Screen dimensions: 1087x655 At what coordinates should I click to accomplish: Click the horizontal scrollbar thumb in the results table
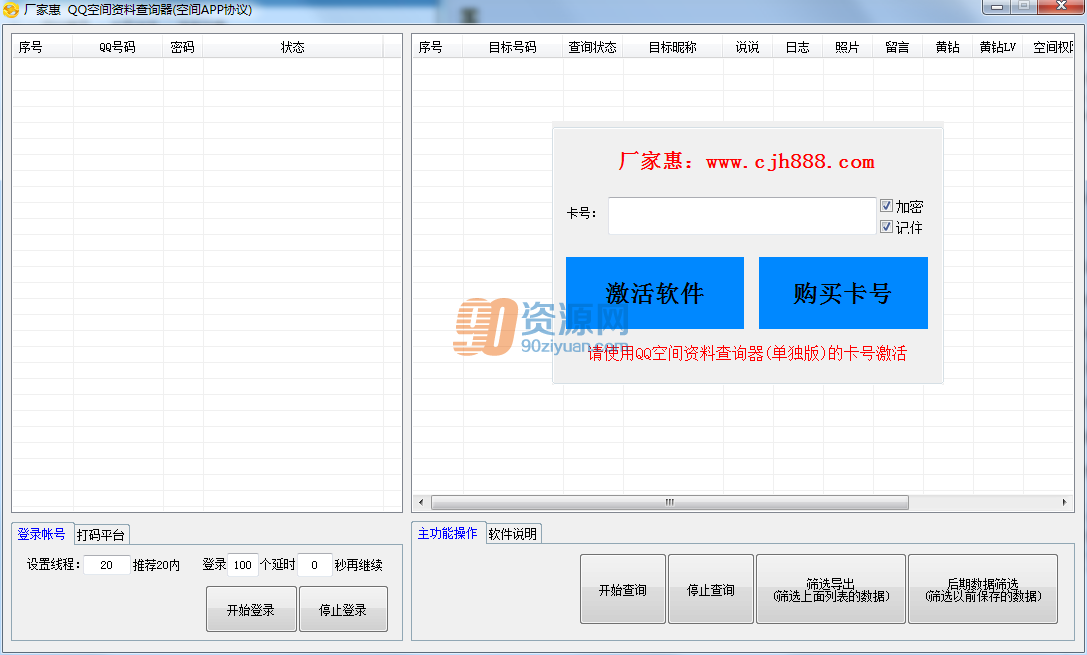pyautogui.click(x=670, y=503)
